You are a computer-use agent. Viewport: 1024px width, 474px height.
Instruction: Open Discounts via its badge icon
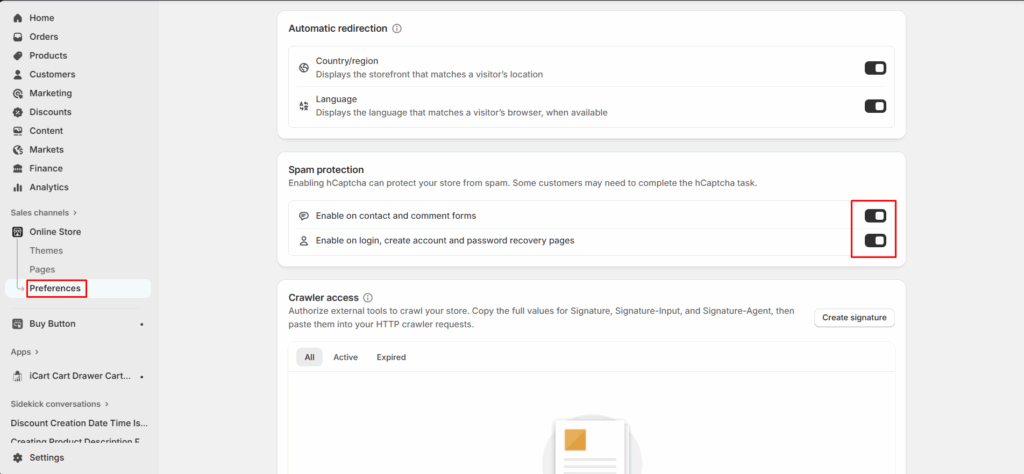tap(17, 112)
